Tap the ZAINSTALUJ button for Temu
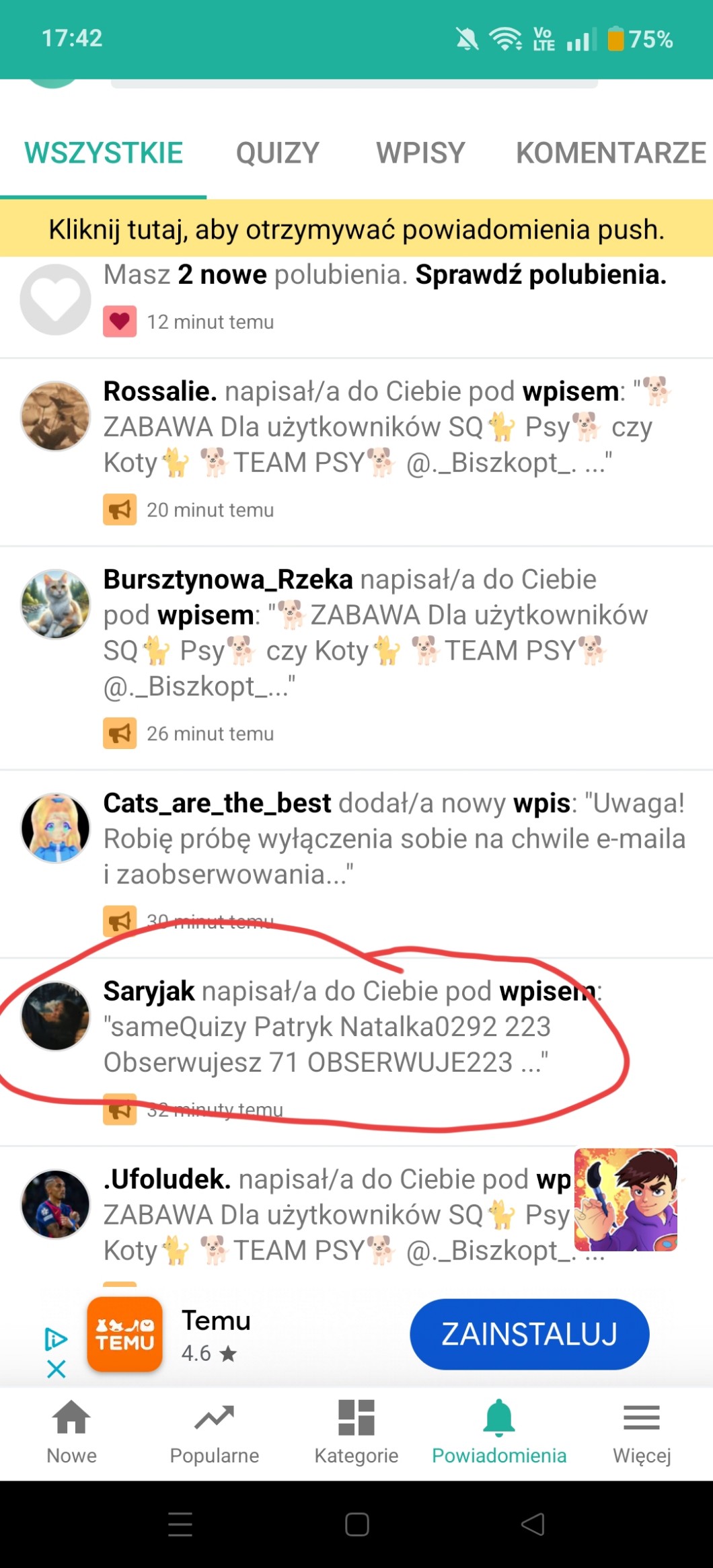This screenshot has width=713, height=1568. (x=529, y=1334)
